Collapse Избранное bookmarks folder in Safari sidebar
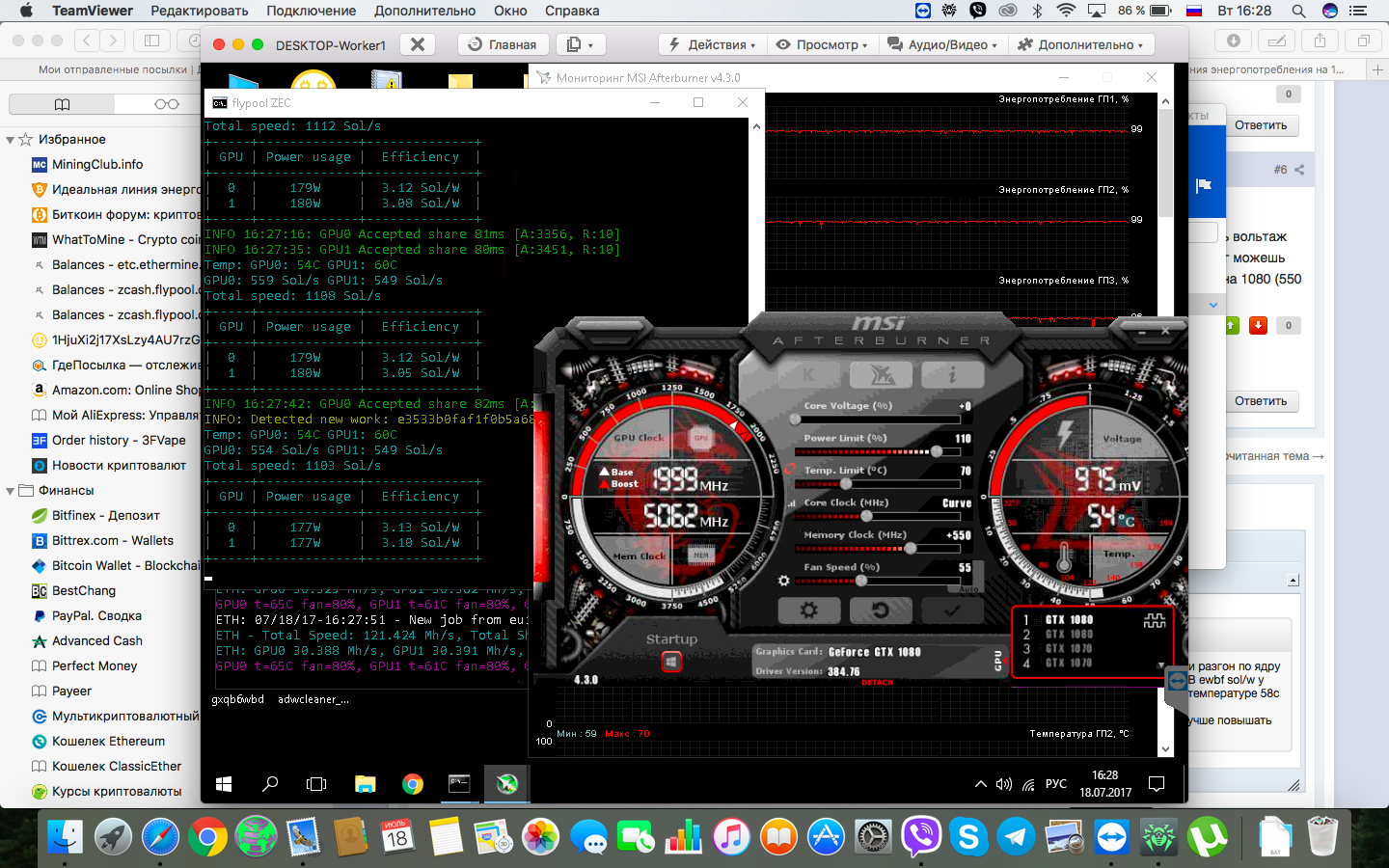The image size is (1389, 868). pos(11,140)
